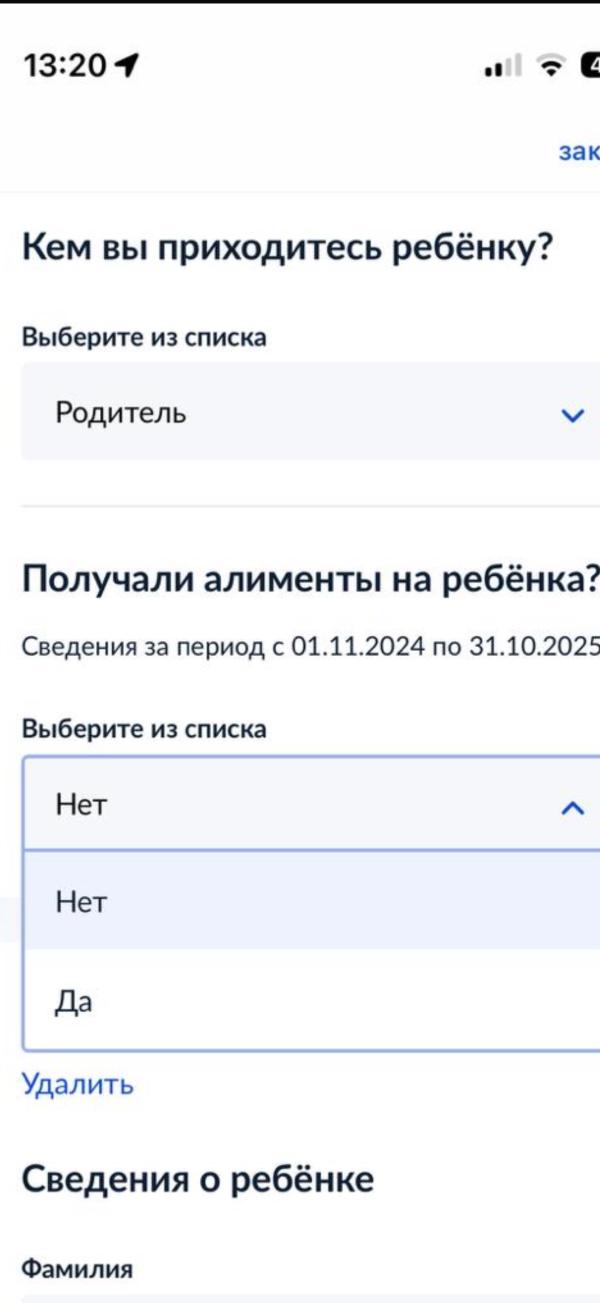The width and height of the screenshot is (600, 1303).
Task: Click the cellular signal bars icon
Action: [505, 63]
